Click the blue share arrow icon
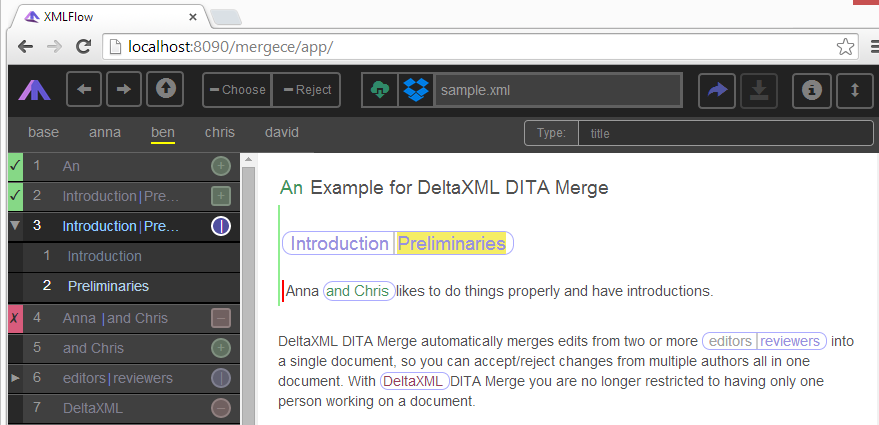This screenshot has width=879, height=425. 716,90
